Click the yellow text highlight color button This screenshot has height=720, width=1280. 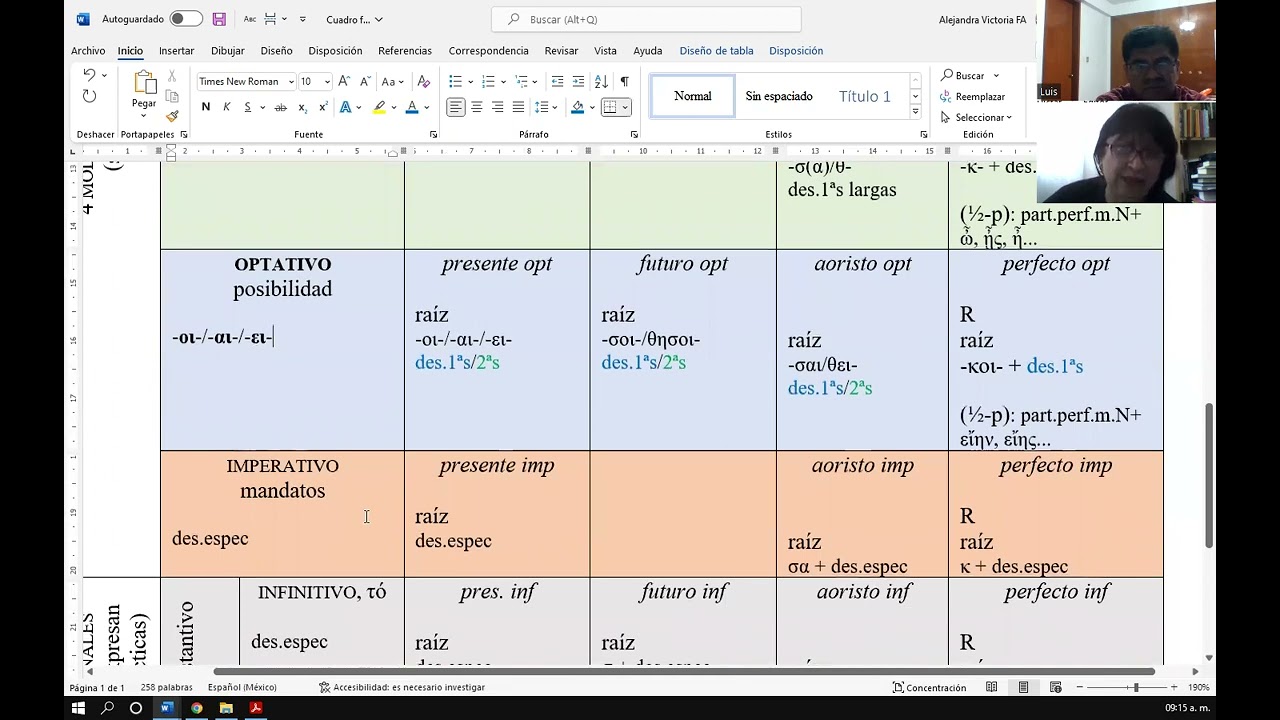point(379,107)
